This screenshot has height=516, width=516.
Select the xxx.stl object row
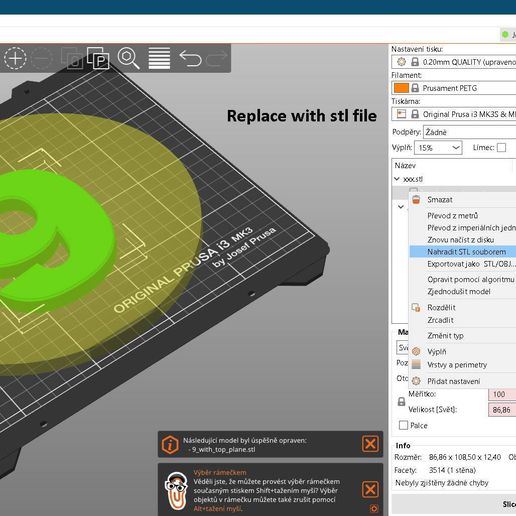point(454,179)
